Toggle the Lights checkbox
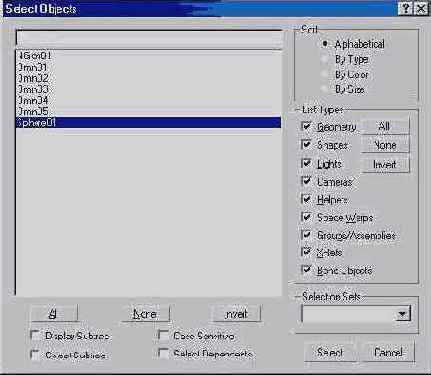431x375 pixels. [306, 163]
